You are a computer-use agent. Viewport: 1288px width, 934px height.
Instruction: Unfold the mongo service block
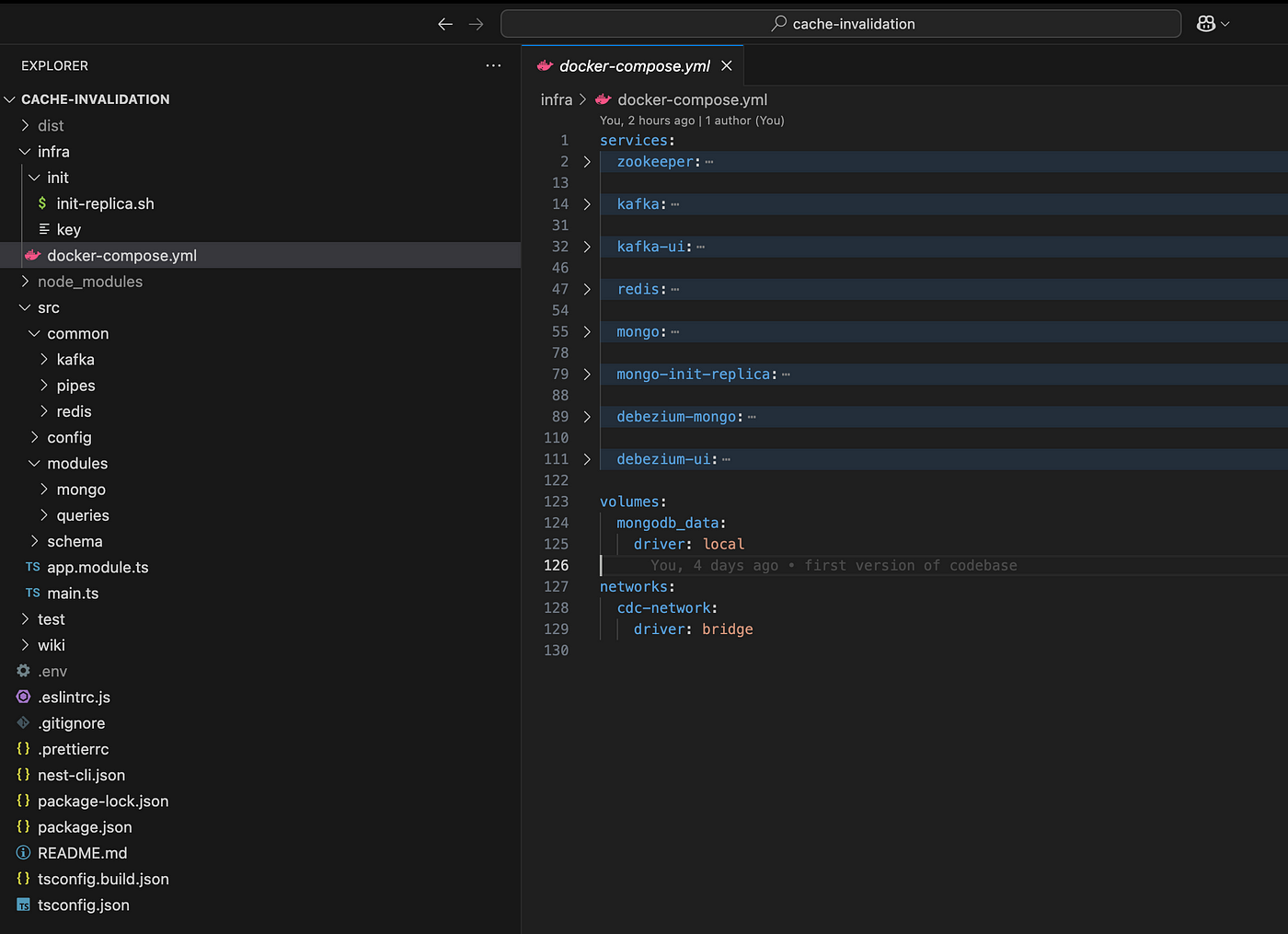click(x=587, y=331)
